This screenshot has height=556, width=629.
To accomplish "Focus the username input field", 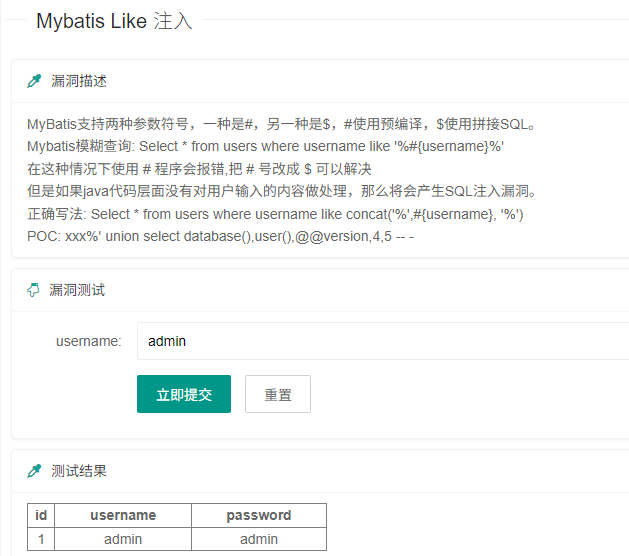I will [382, 341].
